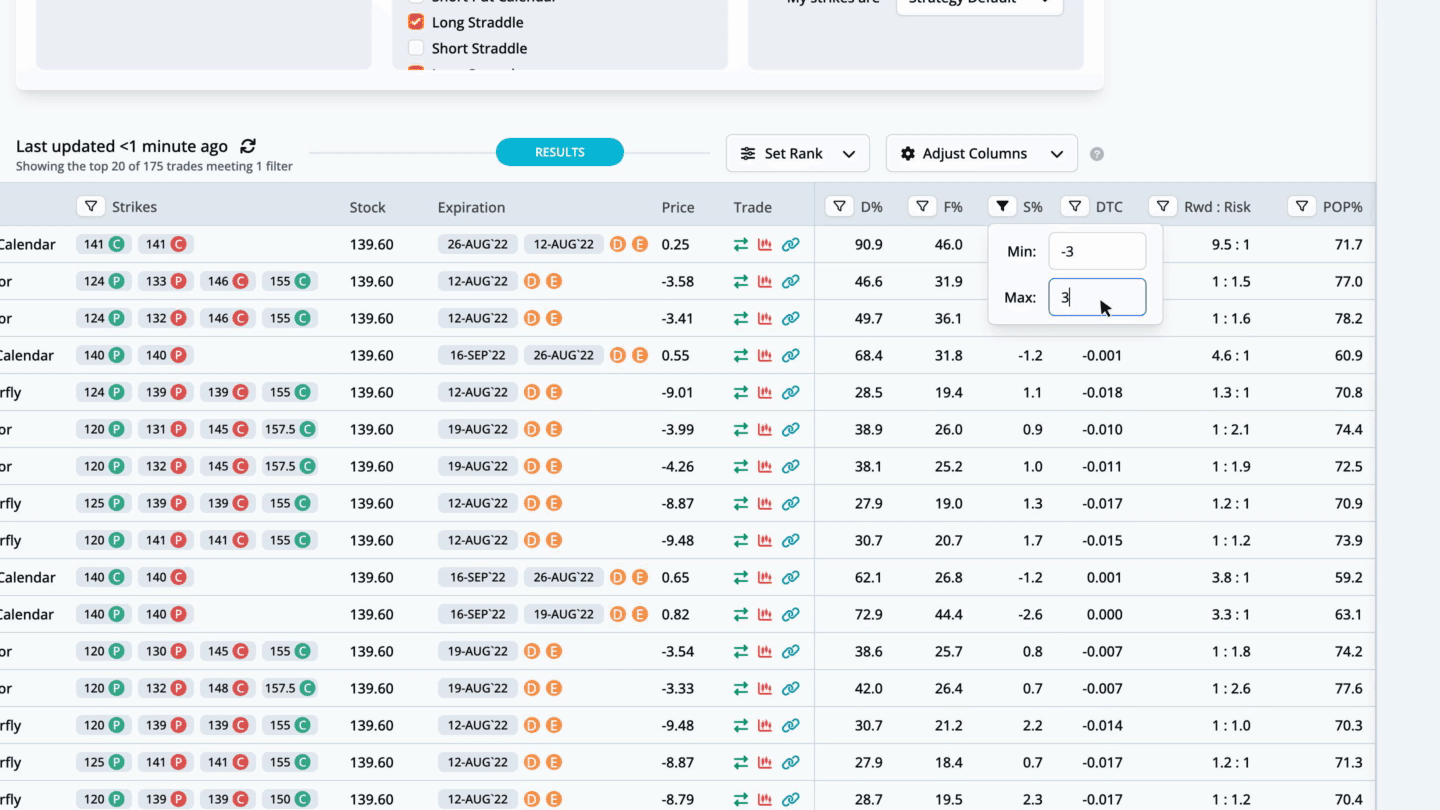Open the DTC column filter icon
Image resolution: width=1440 pixels, height=810 pixels.
pyautogui.click(x=1075, y=207)
